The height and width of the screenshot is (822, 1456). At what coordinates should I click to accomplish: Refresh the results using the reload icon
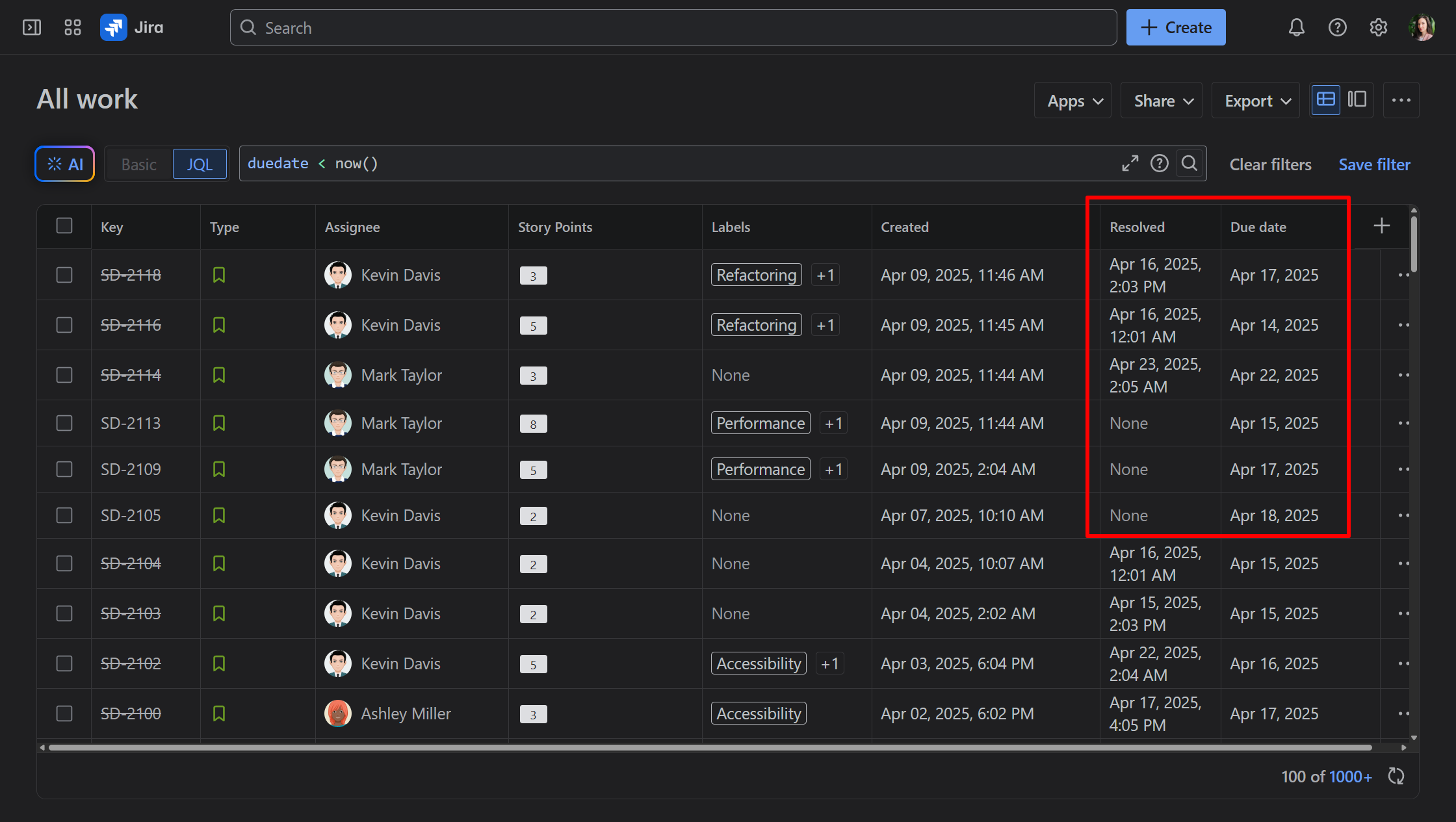(1396, 776)
